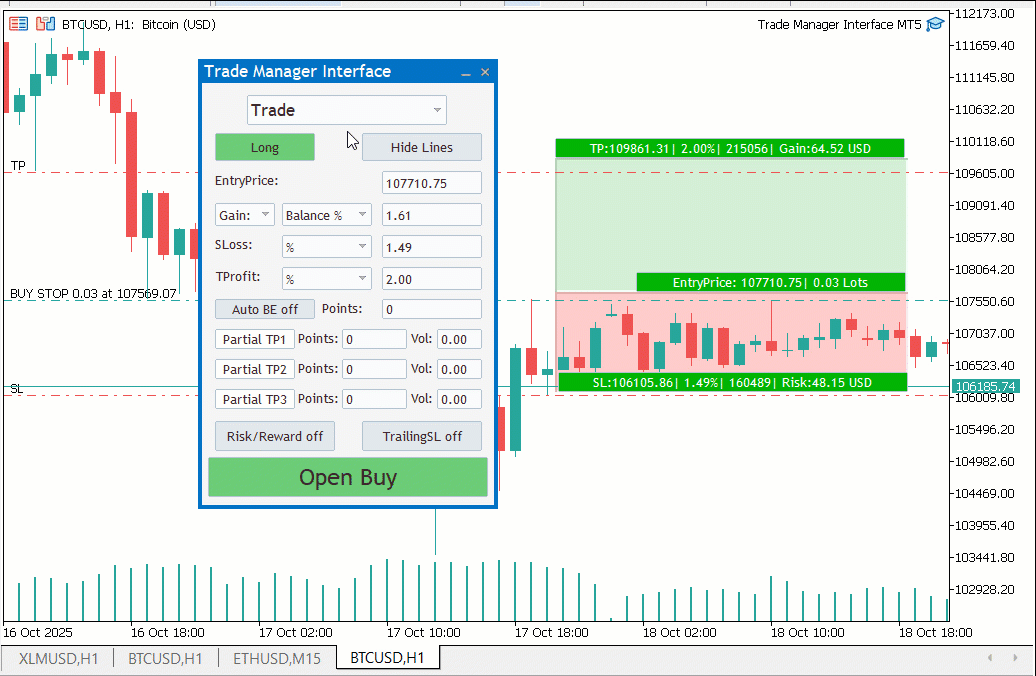The image size is (1036, 676).
Task: Toggle Auto BE off in Trade Manager
Action: coord(264,309)
